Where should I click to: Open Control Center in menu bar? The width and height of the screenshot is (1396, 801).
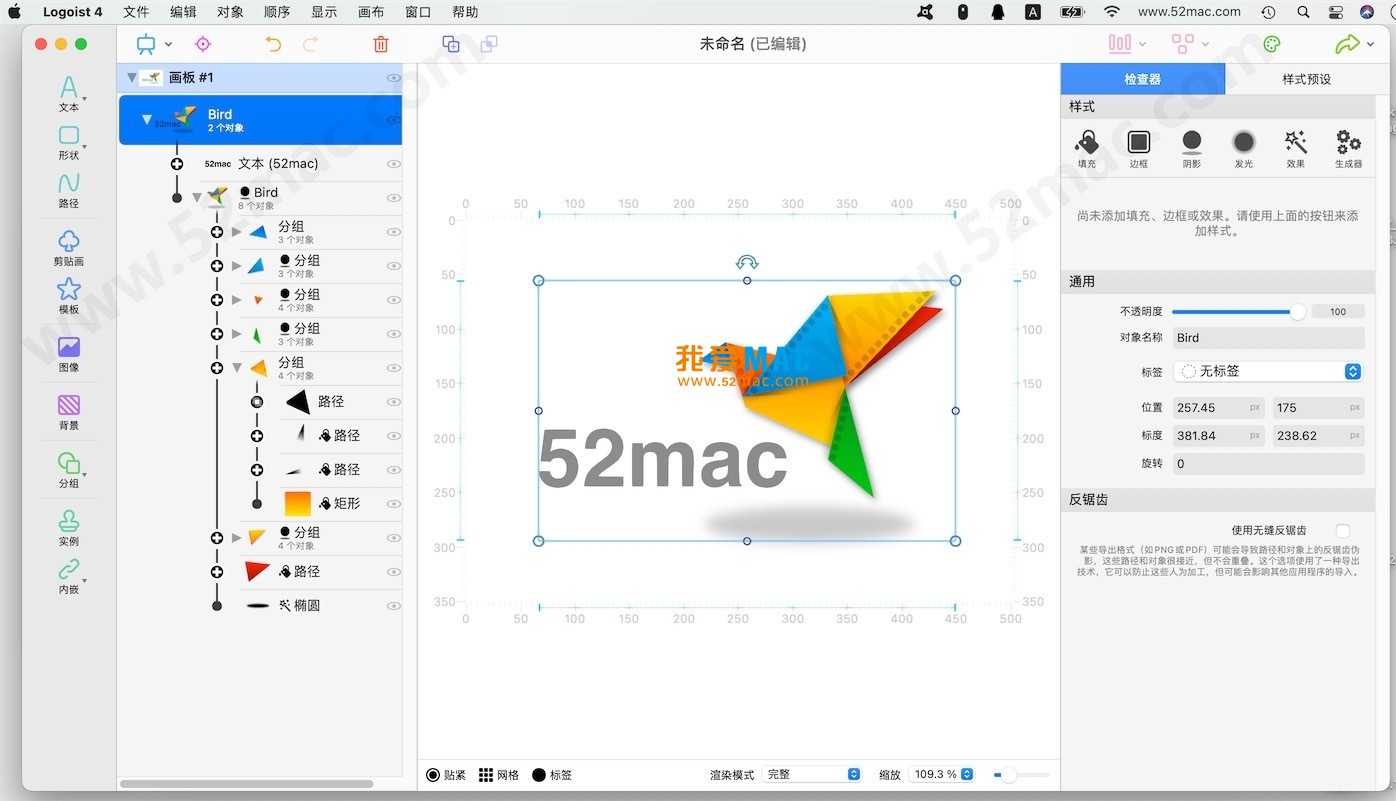point(1336,12)
